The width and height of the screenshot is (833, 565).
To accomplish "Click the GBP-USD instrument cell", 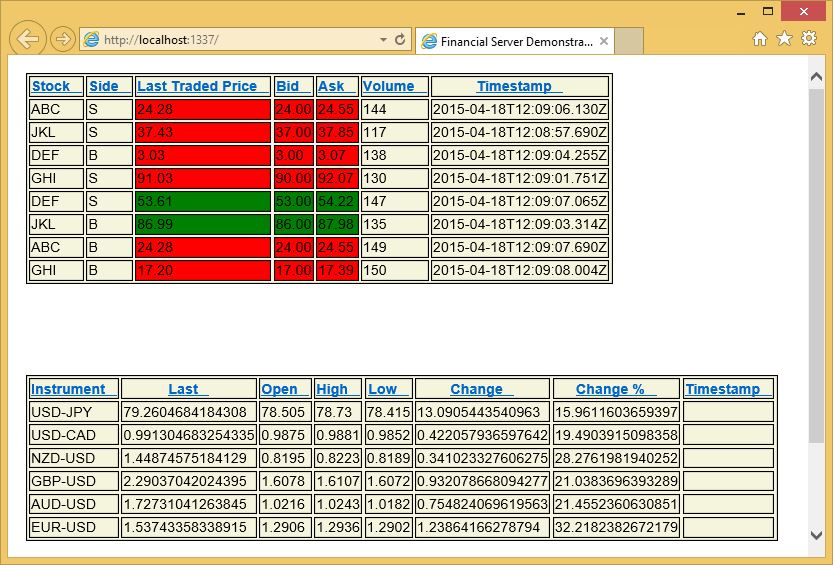I will tap(74, 481).
